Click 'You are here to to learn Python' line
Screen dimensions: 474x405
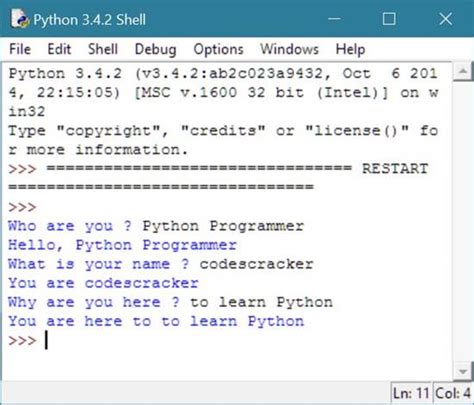(156, 321)
